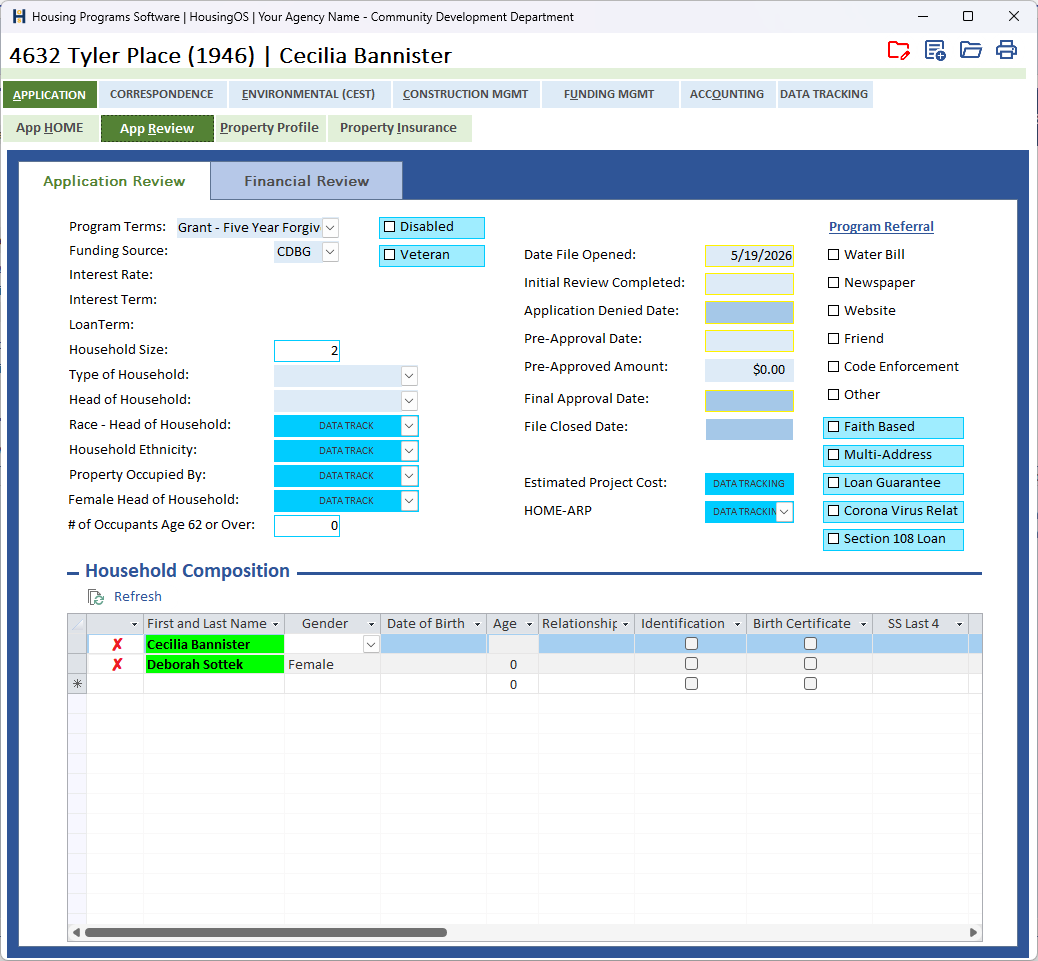
Task: Open the DATA TRACKING tab
Action: [824, 94]
